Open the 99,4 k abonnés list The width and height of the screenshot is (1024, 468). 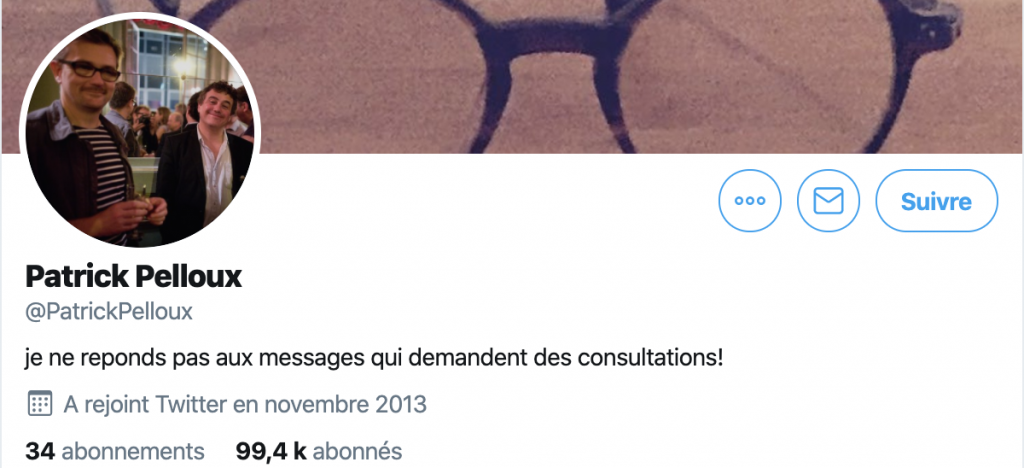tap(319, 451)
